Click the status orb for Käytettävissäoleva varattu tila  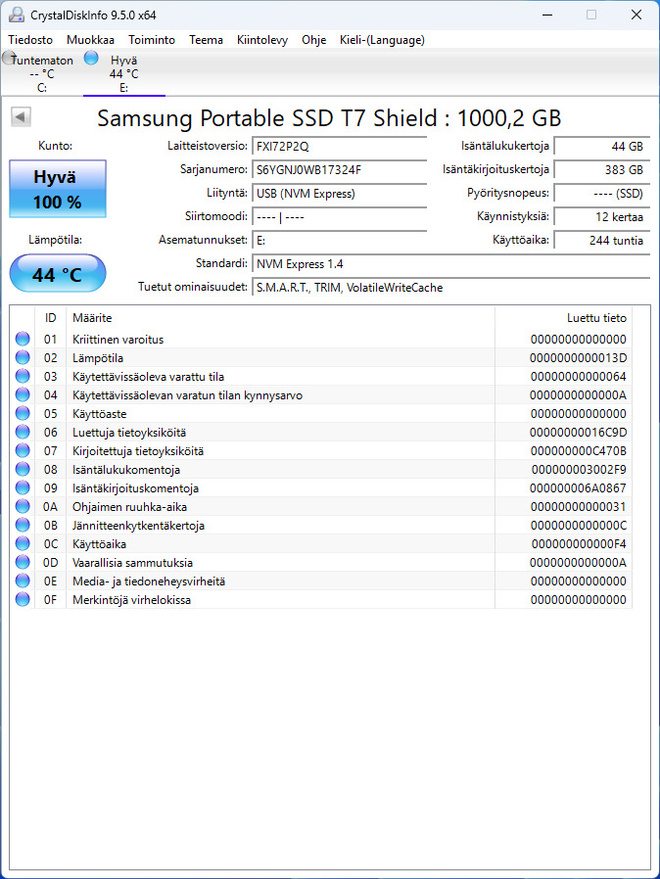(22, 376)
